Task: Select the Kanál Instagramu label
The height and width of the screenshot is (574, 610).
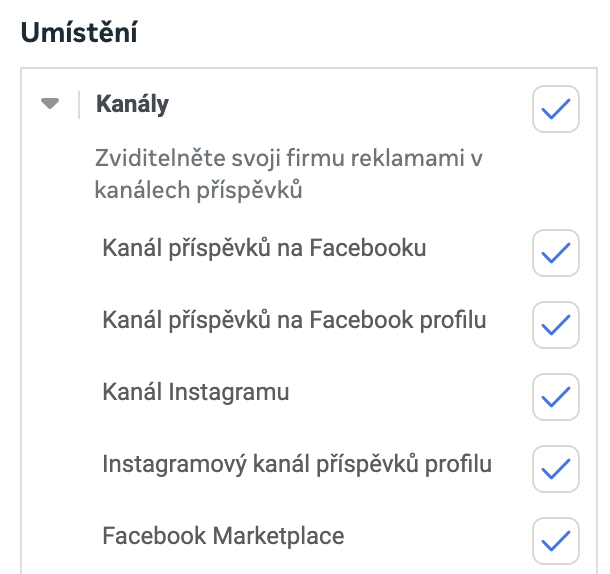Action: coord(196,392)
